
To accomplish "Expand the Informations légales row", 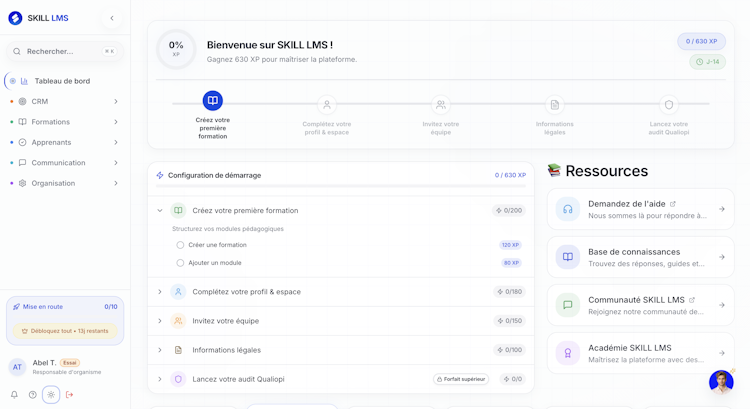I will [160, 350].
